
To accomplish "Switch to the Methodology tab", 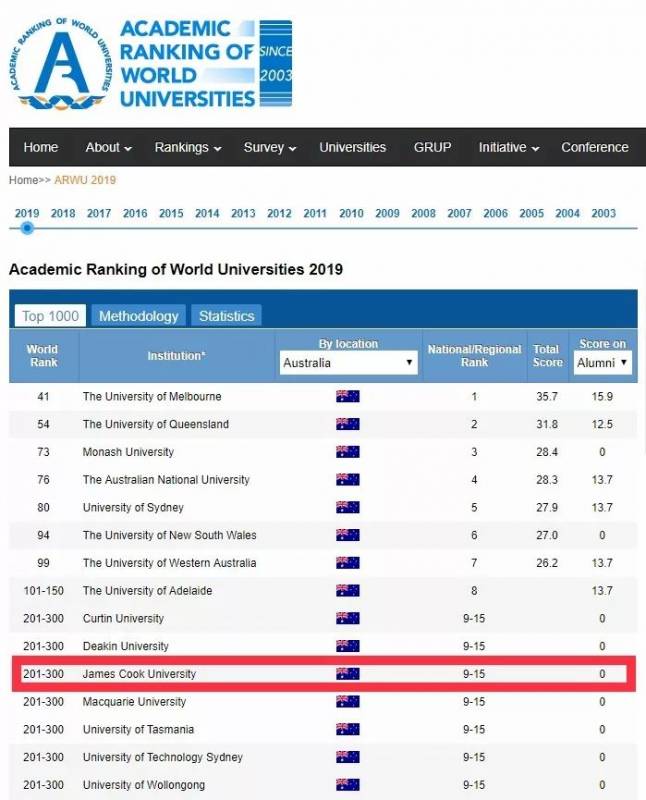I will pos(139,316).
